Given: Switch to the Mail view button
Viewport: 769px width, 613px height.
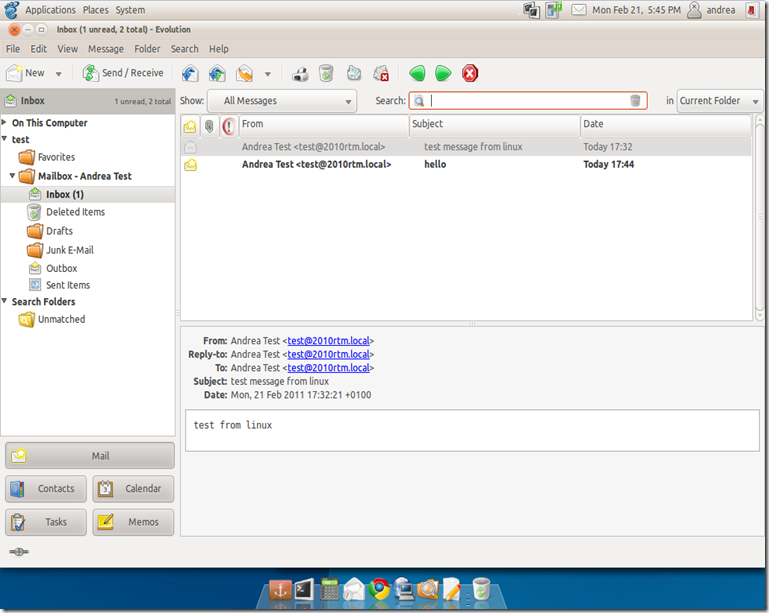Looking at the screenshot, I should tap(90, 456).
